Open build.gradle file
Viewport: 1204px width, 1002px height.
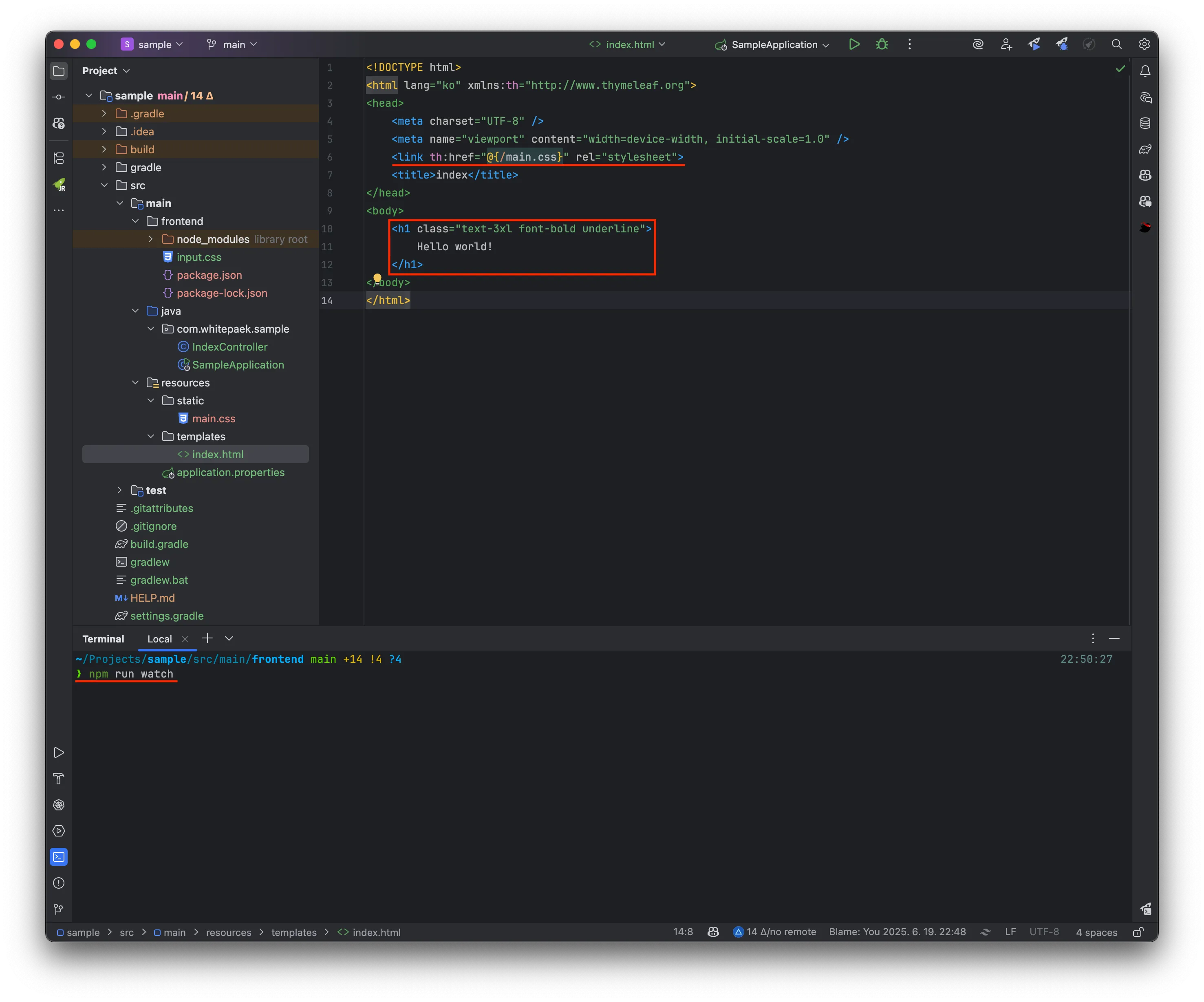pyautogui.click(x=159, y=544)
